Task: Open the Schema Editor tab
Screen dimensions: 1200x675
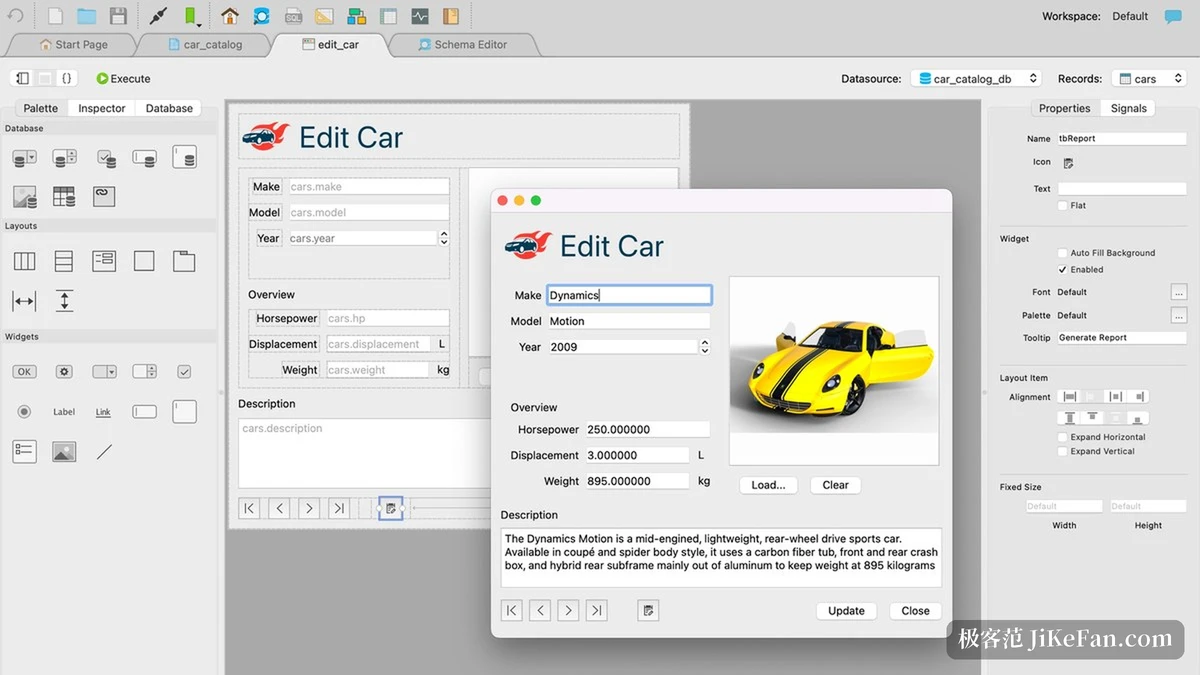Action: click(463, 45)
